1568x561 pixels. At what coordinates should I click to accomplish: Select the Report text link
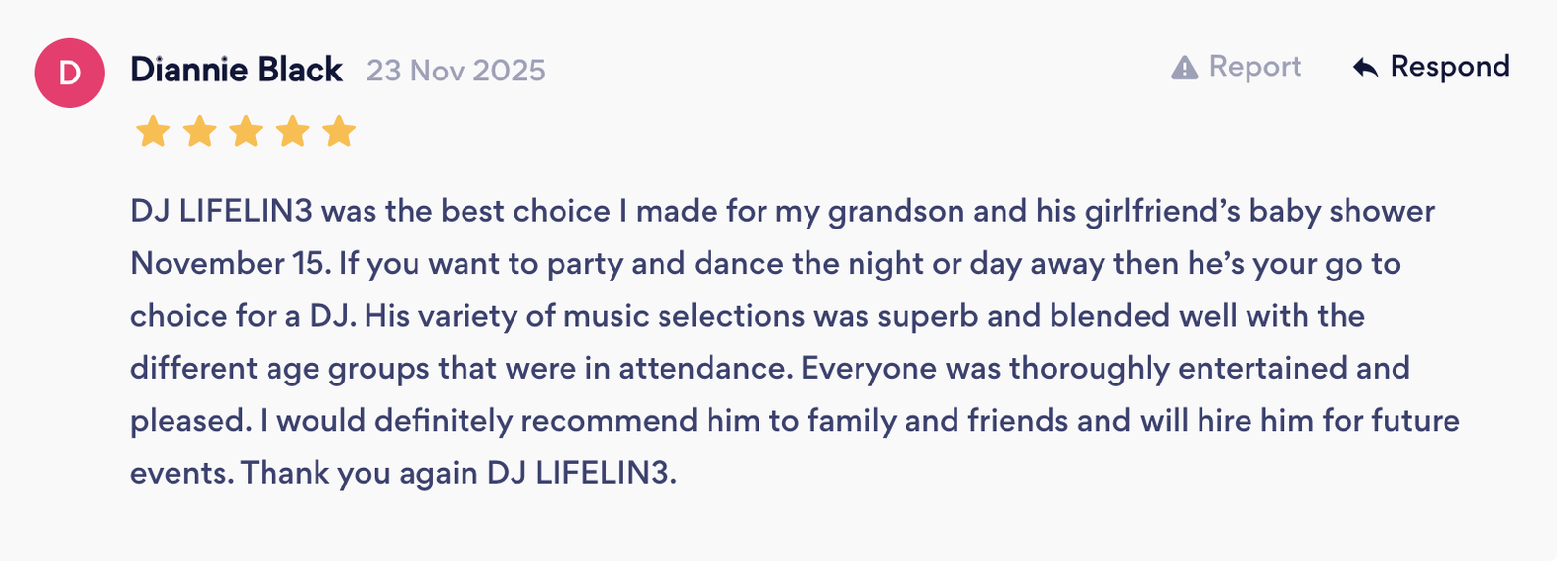[x=1254, y=67]
